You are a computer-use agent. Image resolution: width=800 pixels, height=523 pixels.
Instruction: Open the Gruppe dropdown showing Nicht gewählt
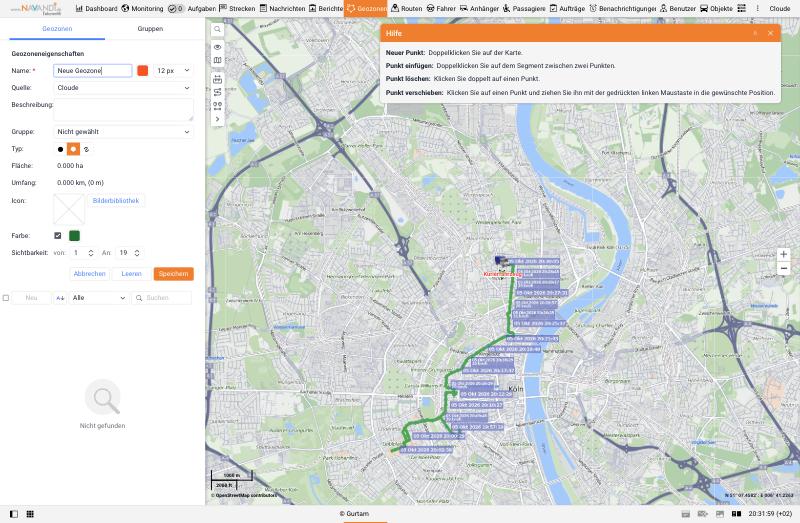pyautogui.click(x=123, y=132)
